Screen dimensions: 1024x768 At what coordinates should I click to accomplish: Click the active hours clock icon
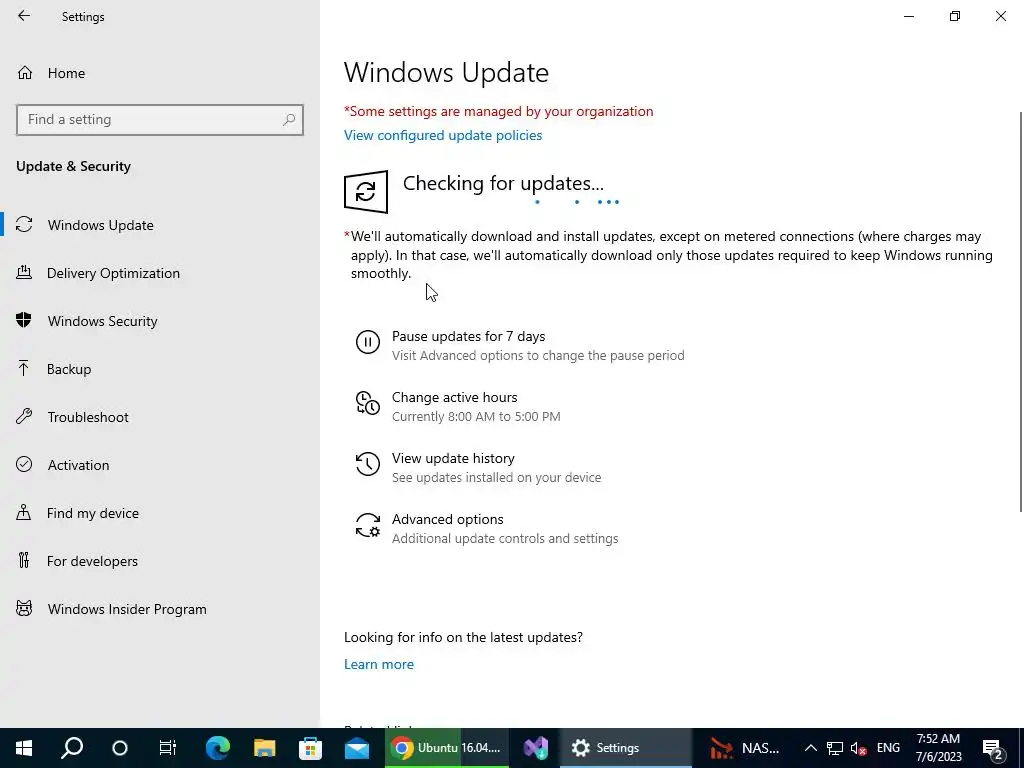click(x=368, y=403)
